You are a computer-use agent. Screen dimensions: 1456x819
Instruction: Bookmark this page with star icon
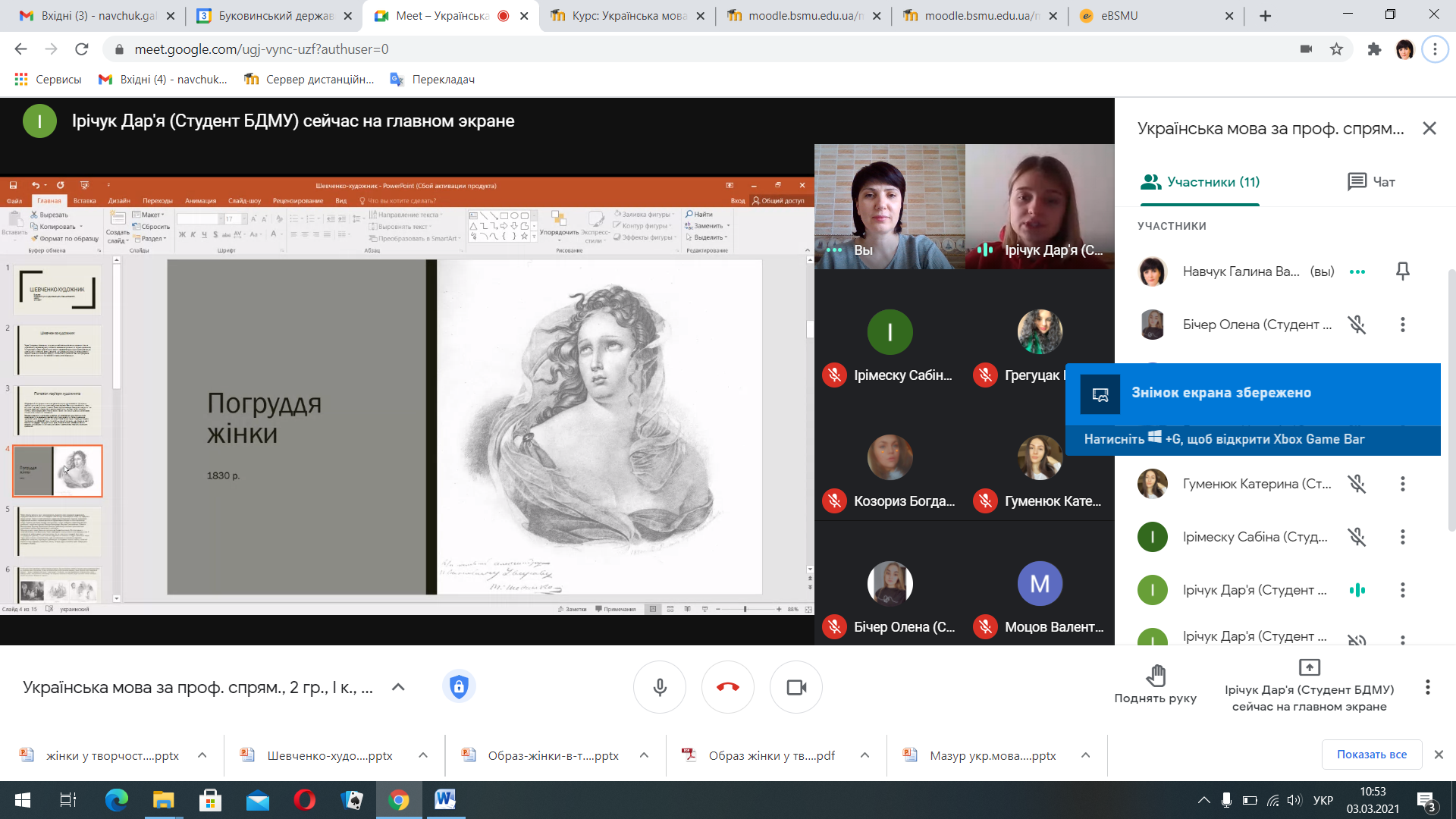[x=1336, y=49]
